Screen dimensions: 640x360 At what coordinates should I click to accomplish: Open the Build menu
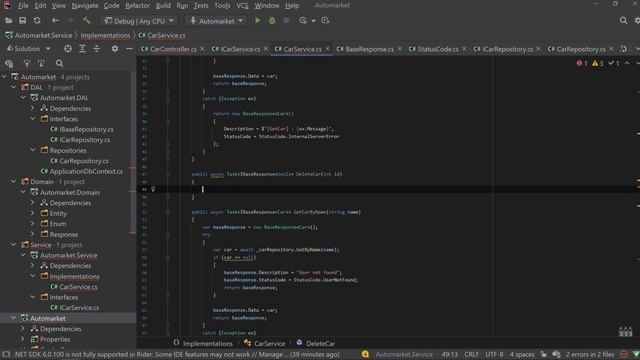[163, 6]
